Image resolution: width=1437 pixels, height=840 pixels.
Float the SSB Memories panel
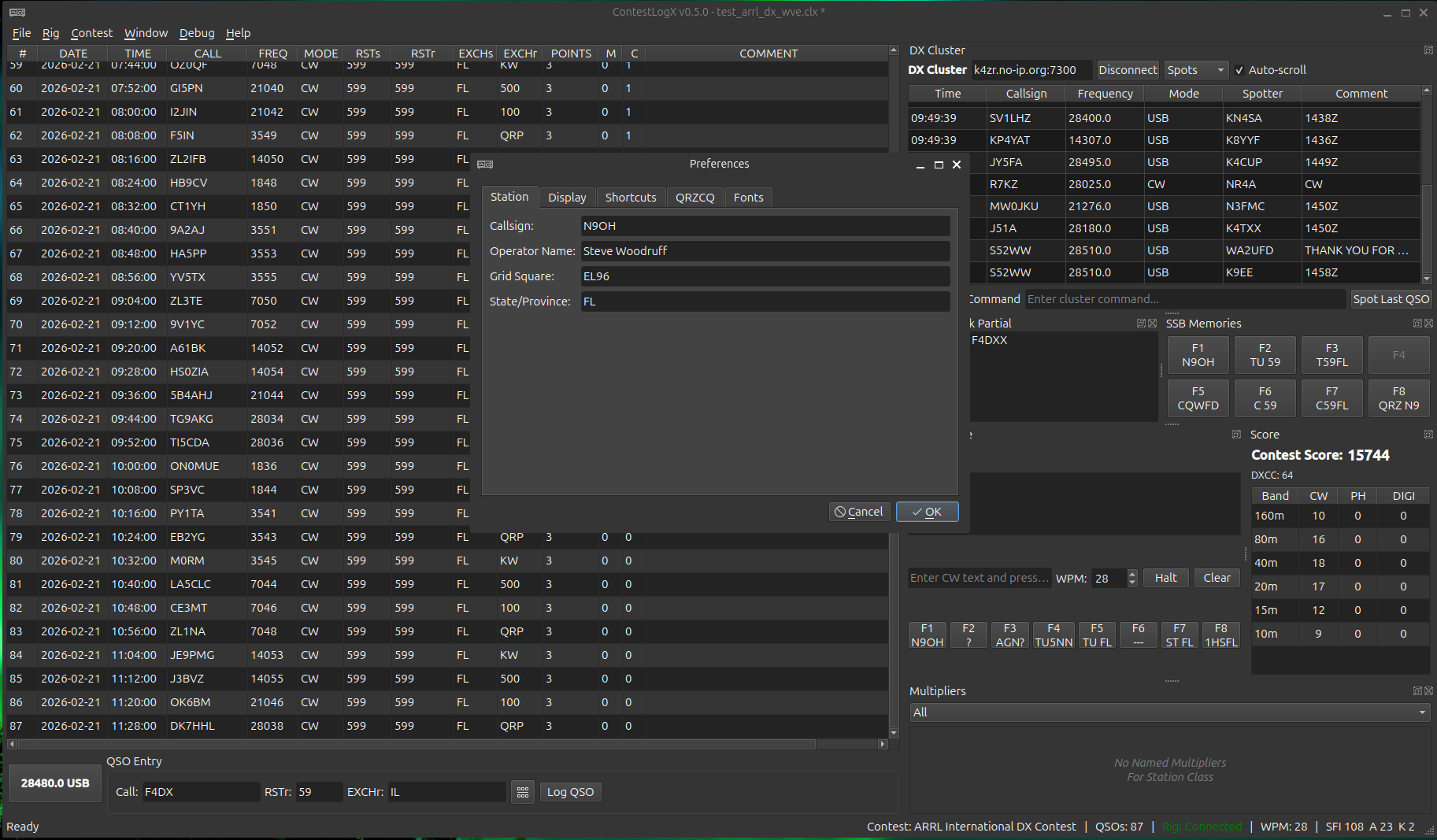[x=1416, y=323]
